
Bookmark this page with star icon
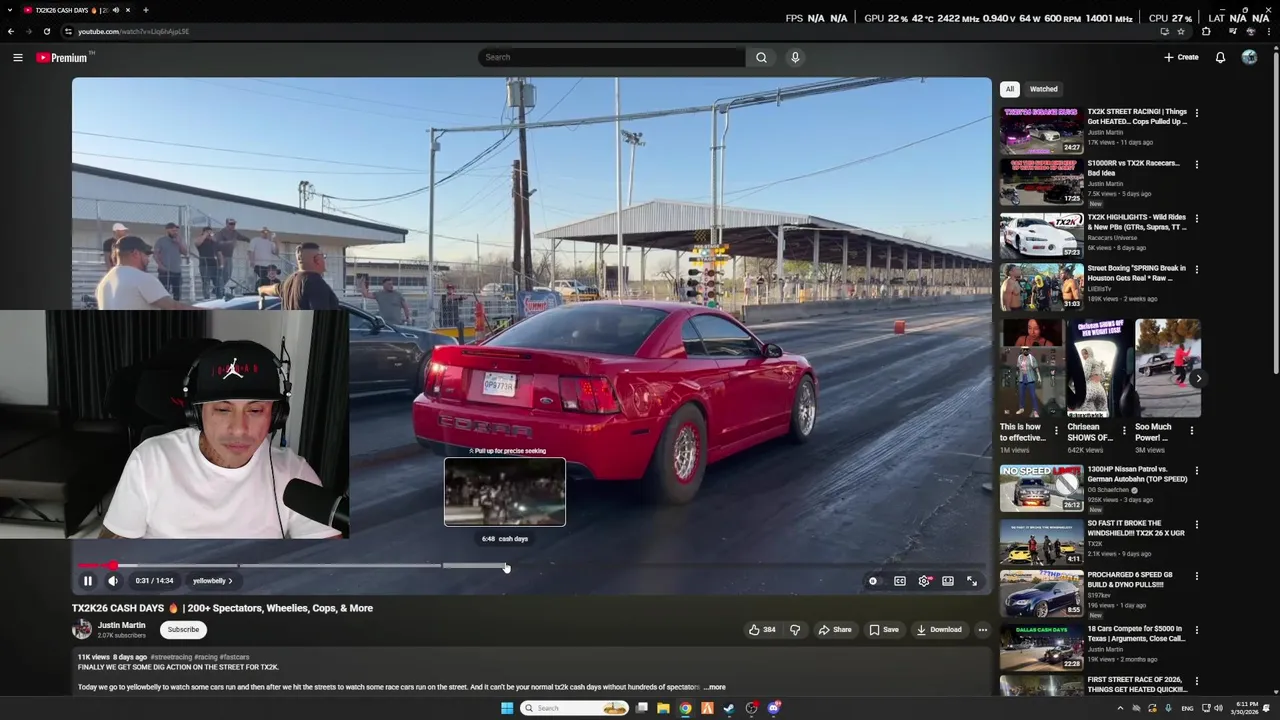[1180, 31]
